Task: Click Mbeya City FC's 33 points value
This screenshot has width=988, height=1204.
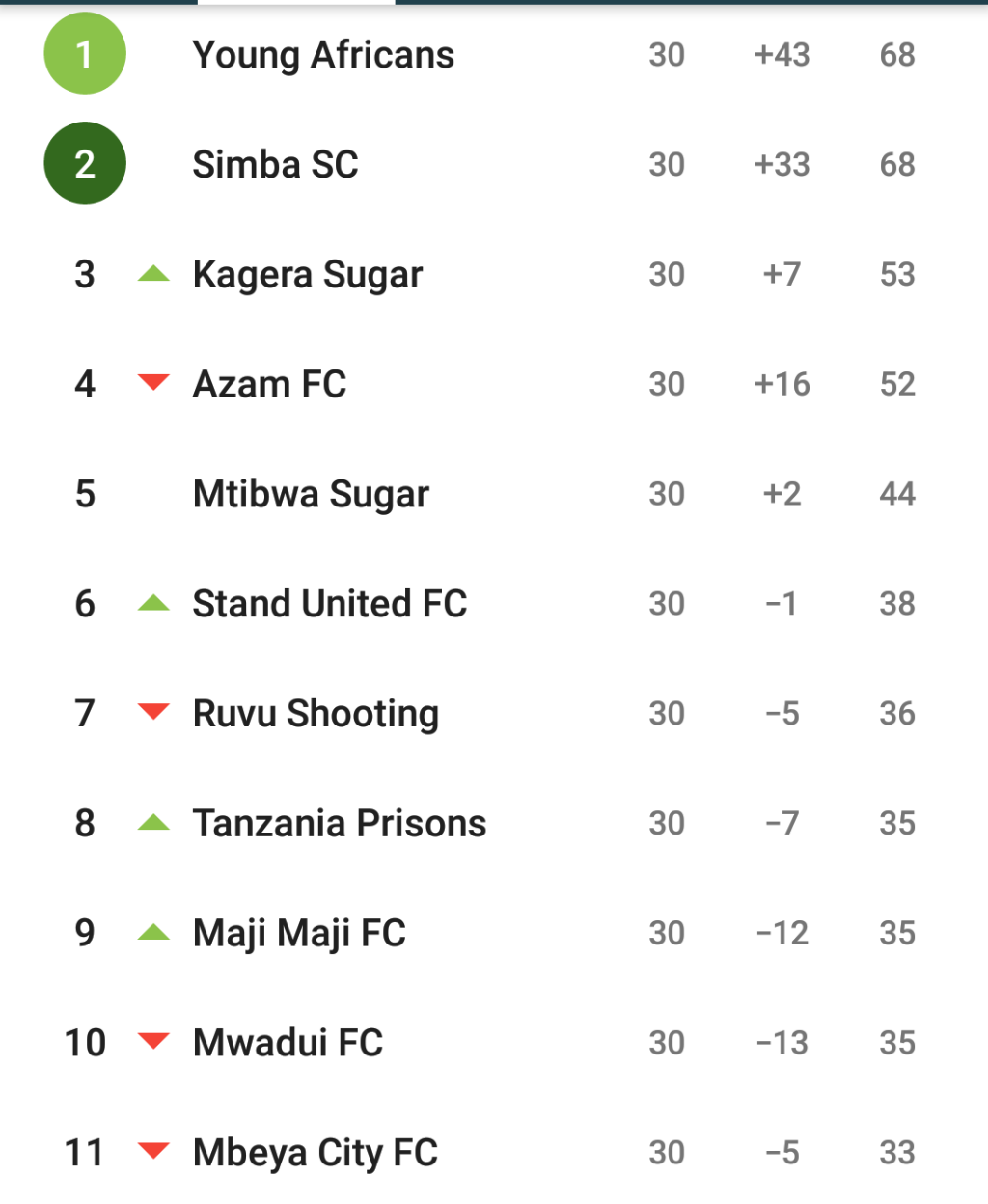Action: tap(896, 1152)
